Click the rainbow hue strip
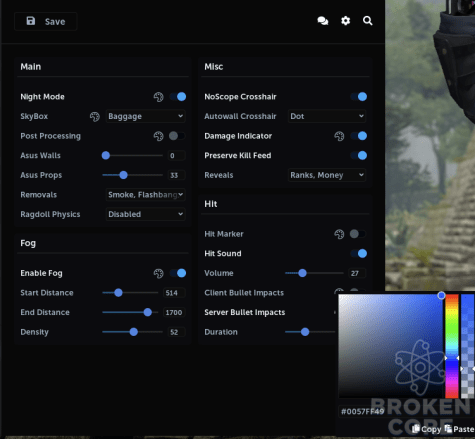Viewport: 475px width, 439px height. (452, 346)
